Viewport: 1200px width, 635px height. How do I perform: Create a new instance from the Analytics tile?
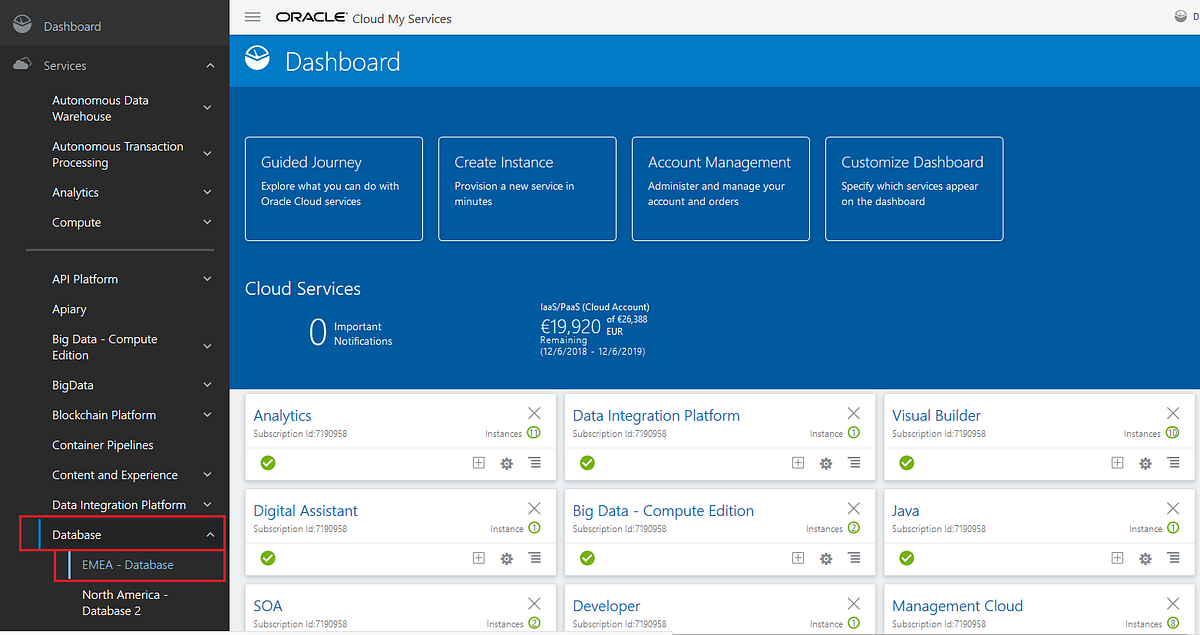pos(478,463)
